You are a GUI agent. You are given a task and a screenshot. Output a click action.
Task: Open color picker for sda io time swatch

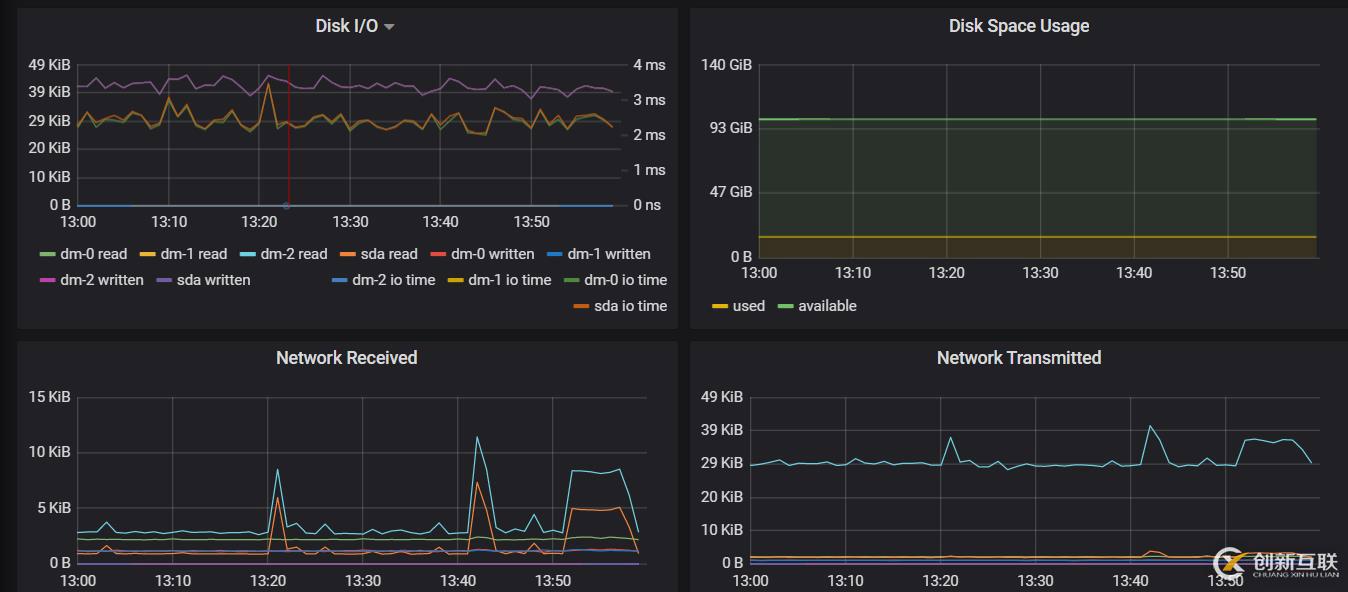pos(581,306)
